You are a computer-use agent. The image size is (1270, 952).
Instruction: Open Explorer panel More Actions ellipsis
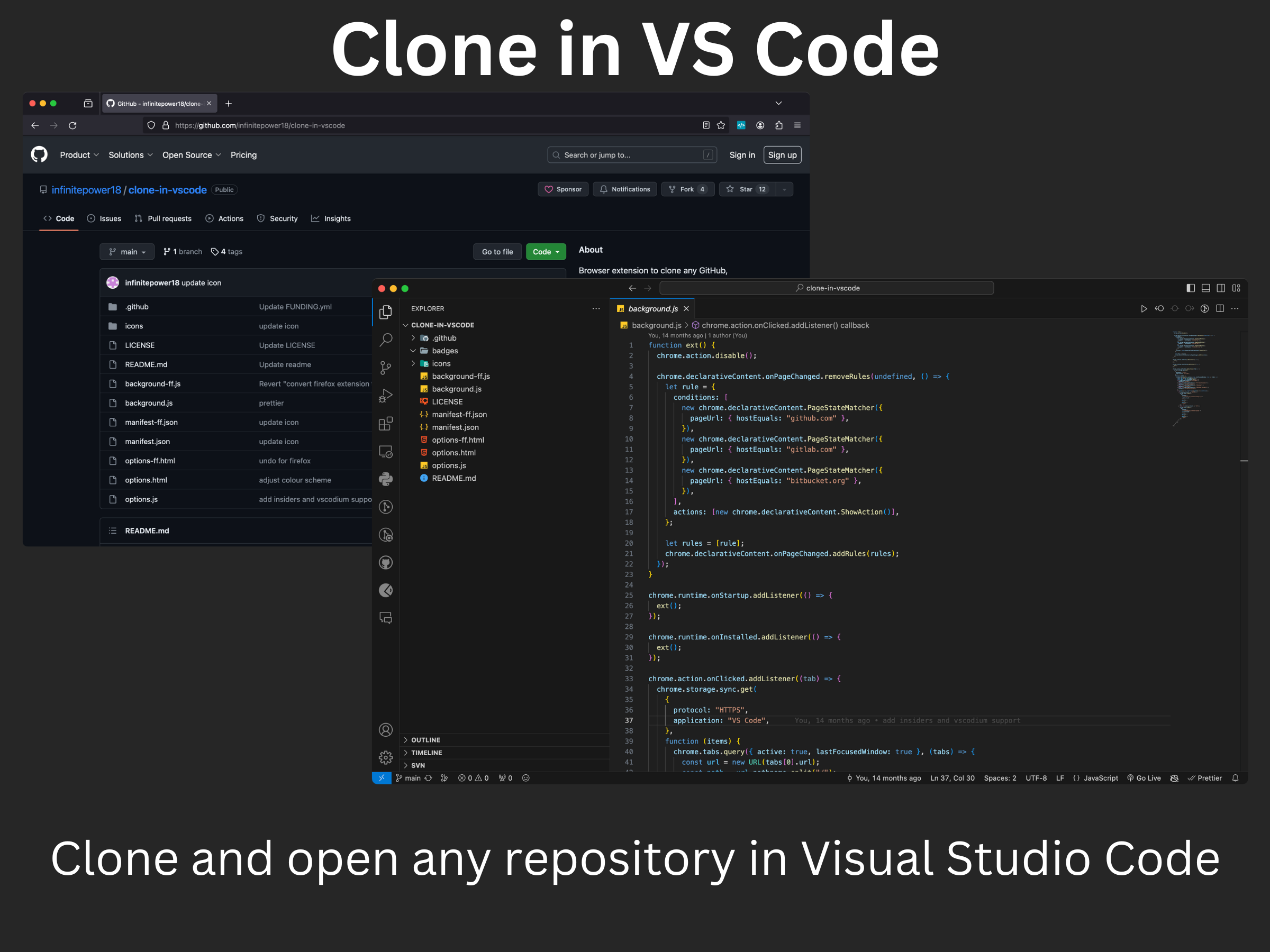(x=596, y=309)
